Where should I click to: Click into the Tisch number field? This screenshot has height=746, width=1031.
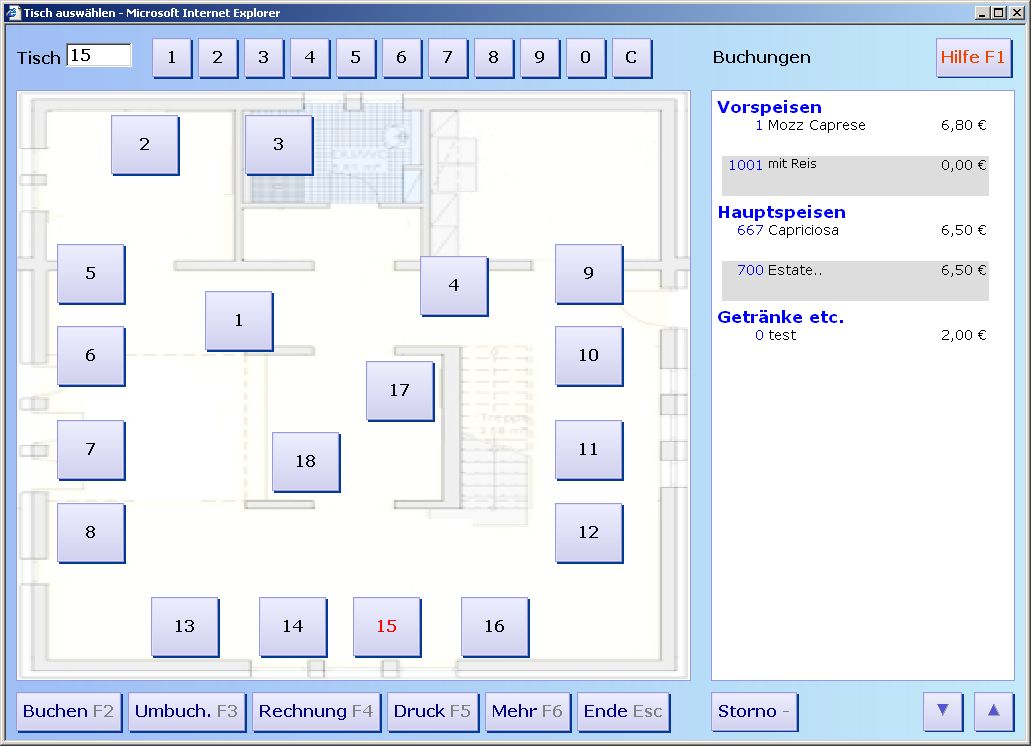coord(99,56)
